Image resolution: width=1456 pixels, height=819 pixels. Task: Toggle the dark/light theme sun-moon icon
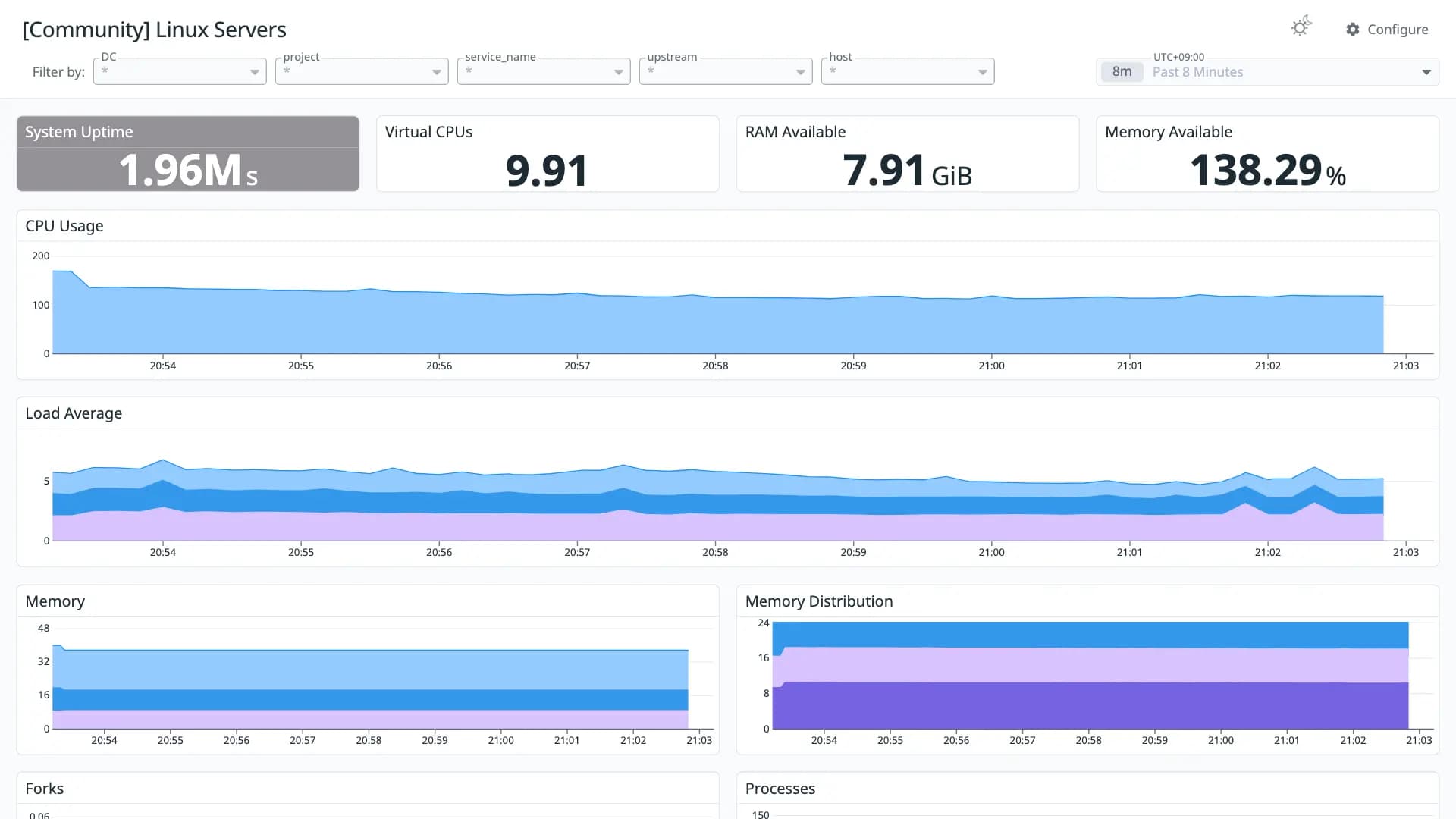tap(1301, 27)
